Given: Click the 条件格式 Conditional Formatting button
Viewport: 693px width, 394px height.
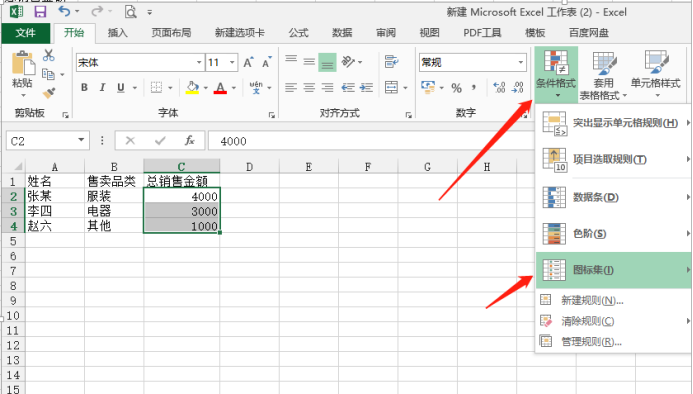Looking at the screenshot, I should (x=556, y=74).
